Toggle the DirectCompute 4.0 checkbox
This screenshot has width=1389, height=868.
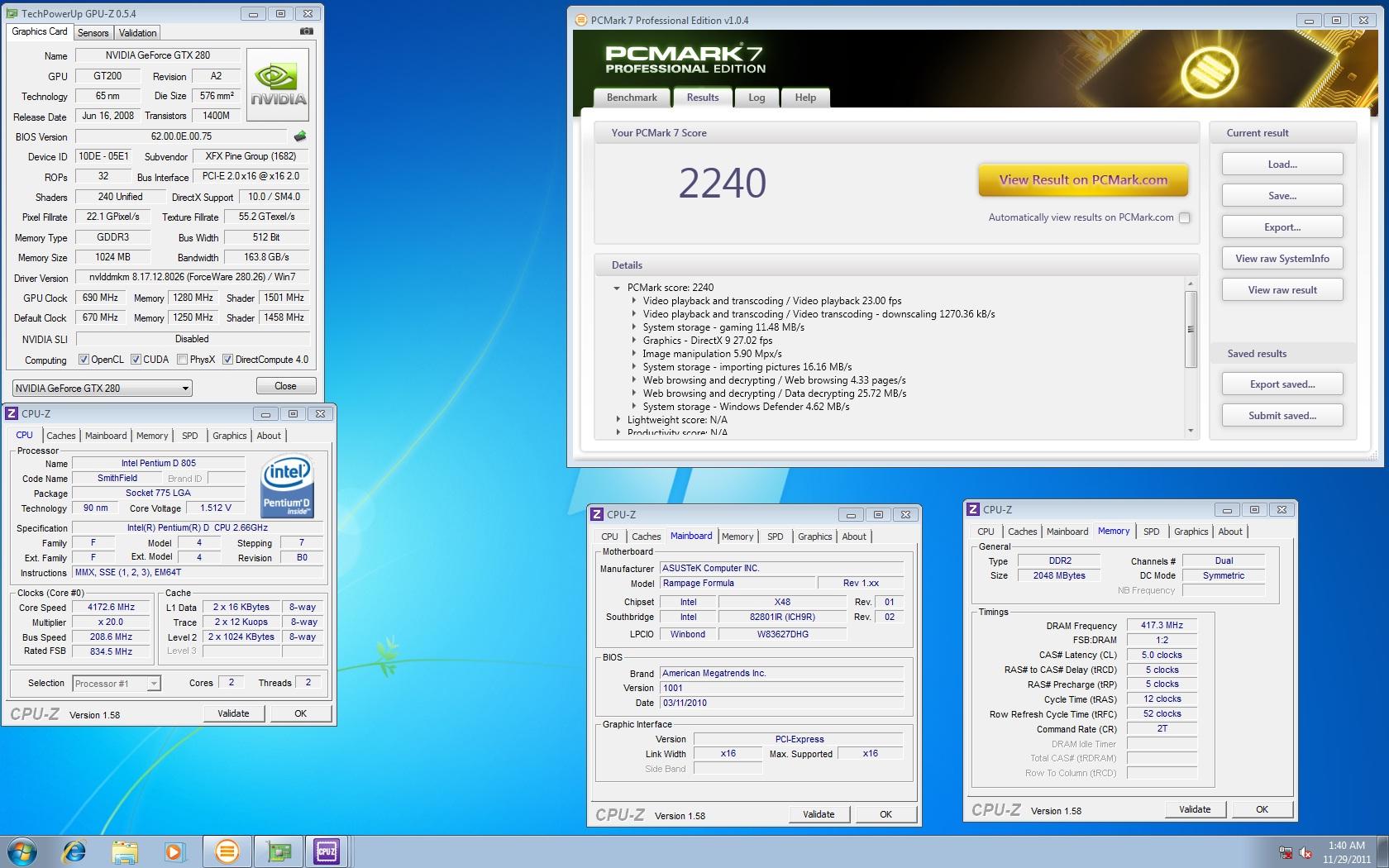[227, 360]
